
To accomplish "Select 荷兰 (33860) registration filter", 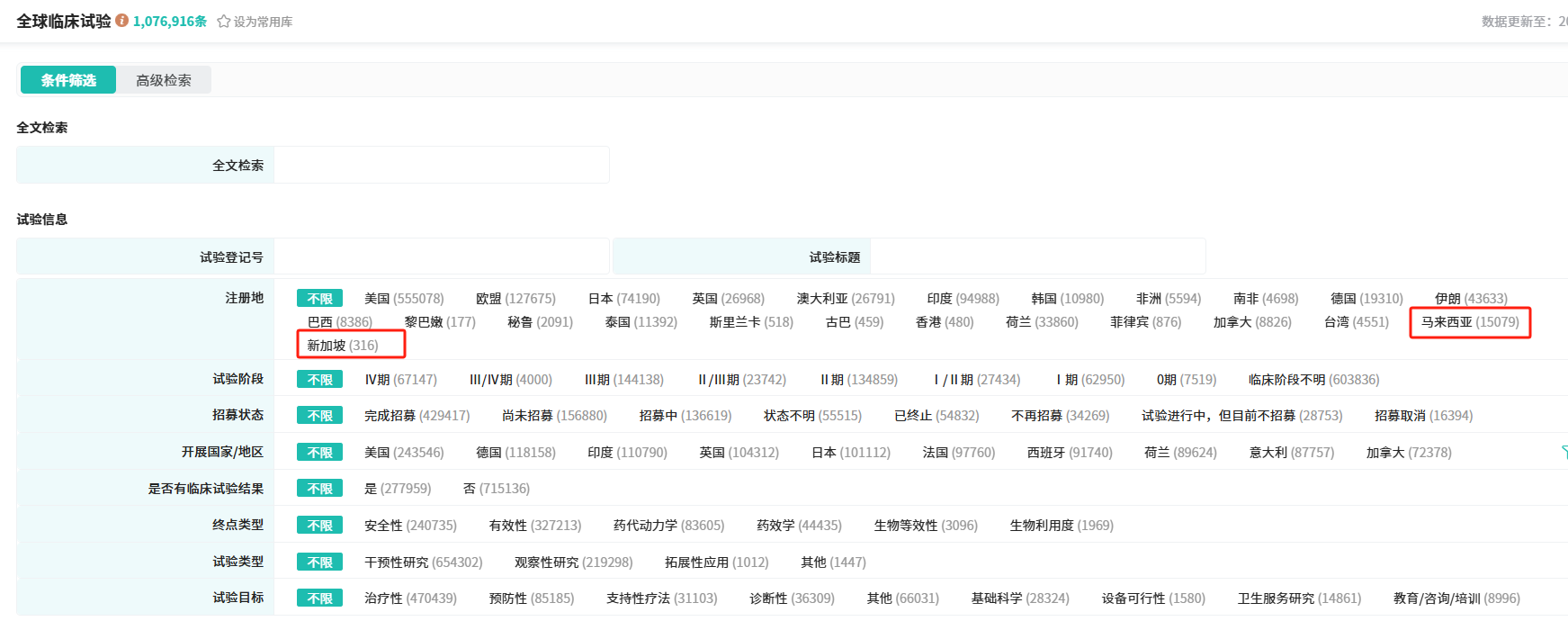I will point(1042,322).
